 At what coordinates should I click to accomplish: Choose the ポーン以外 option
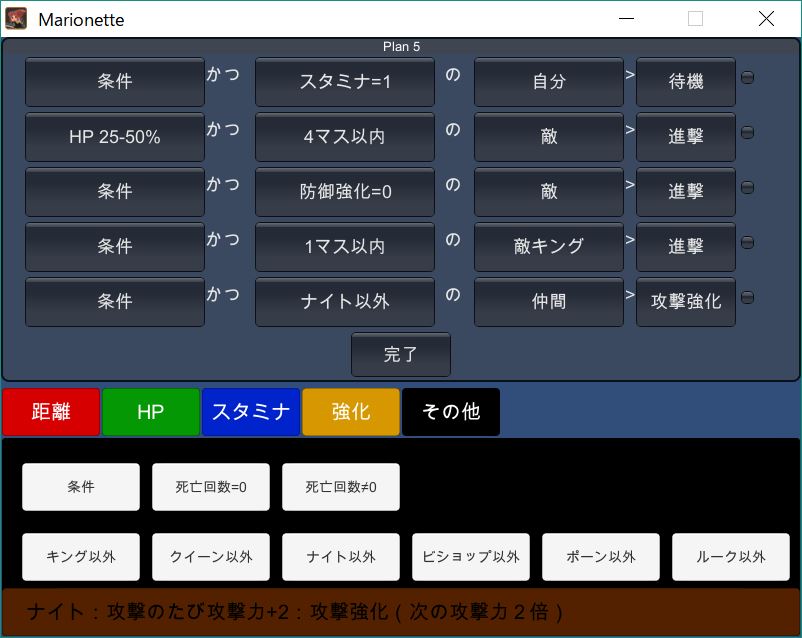click(x=600, y=557)
